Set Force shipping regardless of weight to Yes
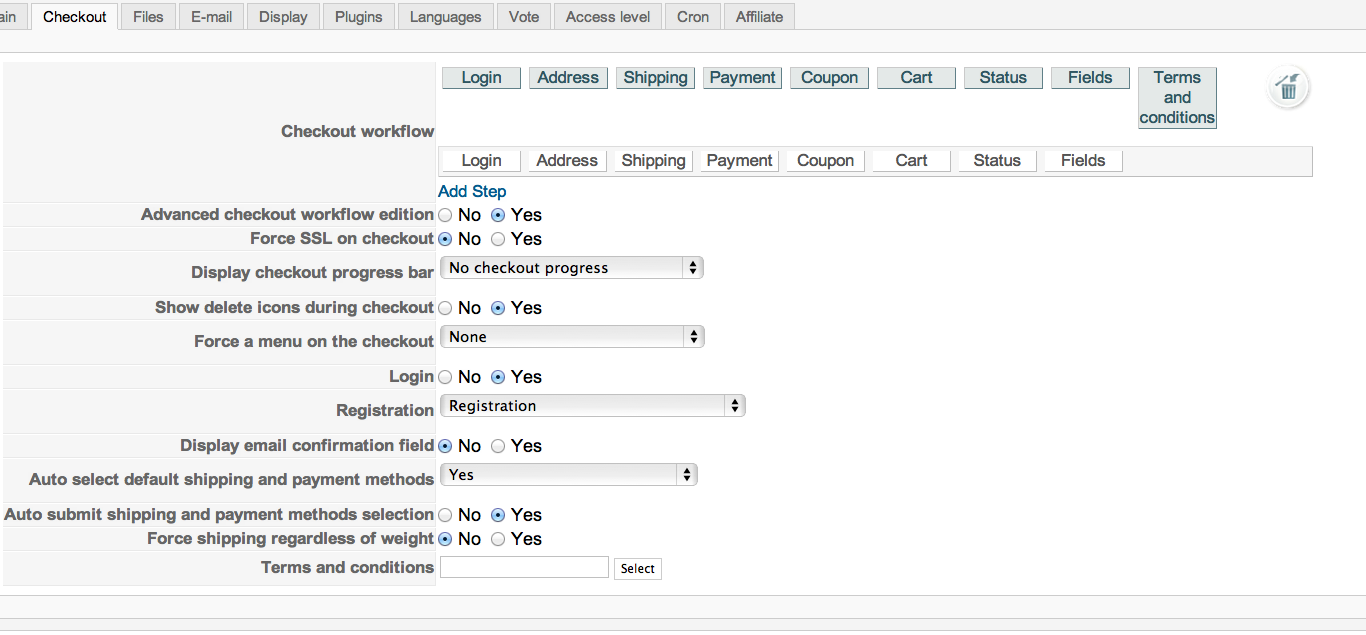 [x=498, y=539]
